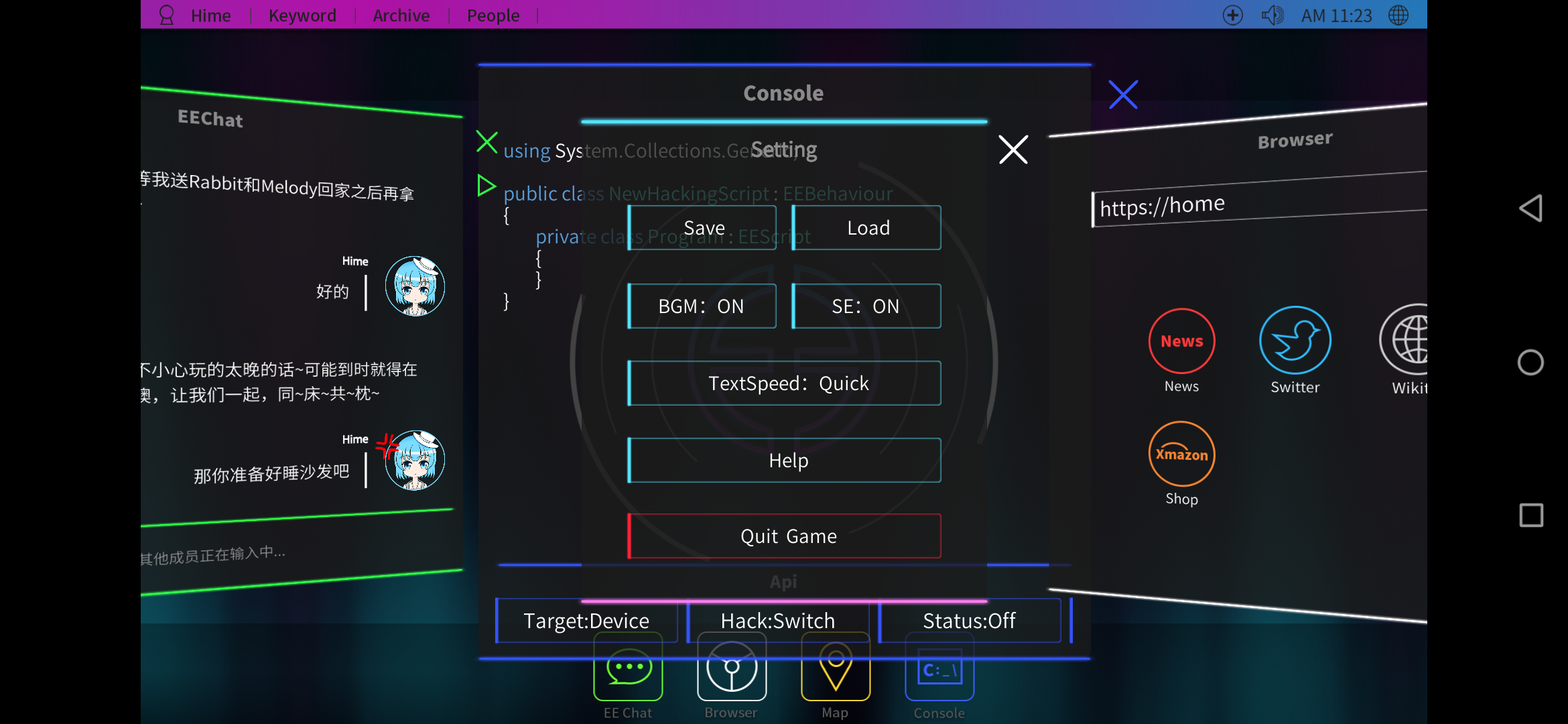
Task: Open Help from the Setting menu
Action: point(785,461)
